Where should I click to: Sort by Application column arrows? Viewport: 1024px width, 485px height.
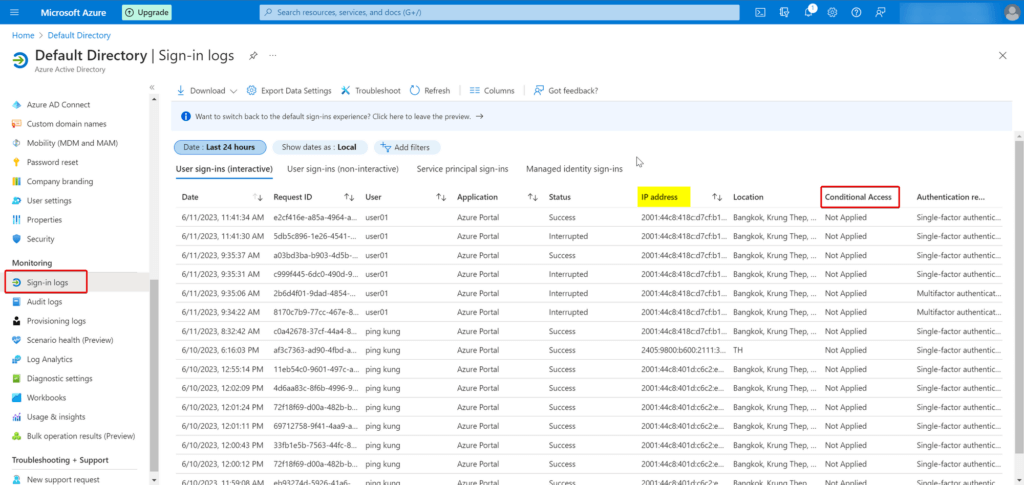pyautogui.click(x=533, y=197)
